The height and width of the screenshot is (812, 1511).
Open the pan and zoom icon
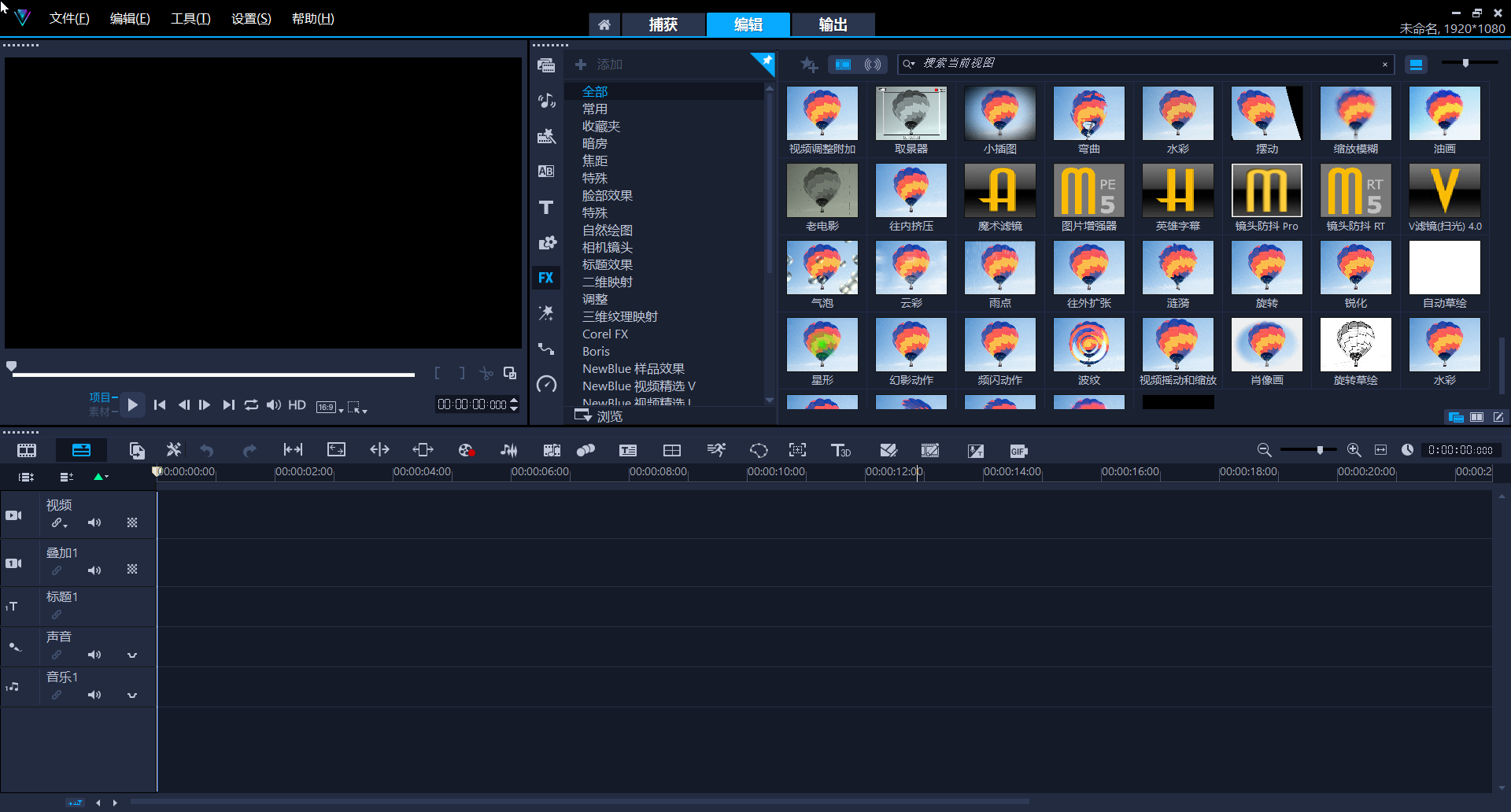pyautogui.click(x=797, y=450)
